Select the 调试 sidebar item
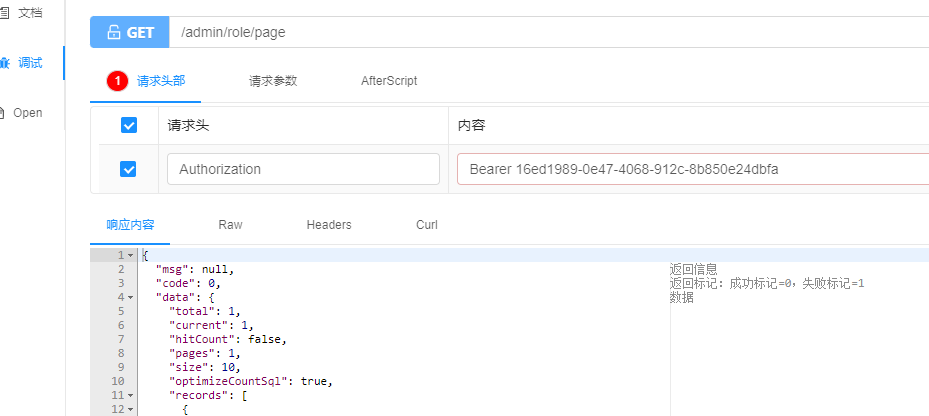The width and height of the screenshot is (929, 416). coord(30,63)
